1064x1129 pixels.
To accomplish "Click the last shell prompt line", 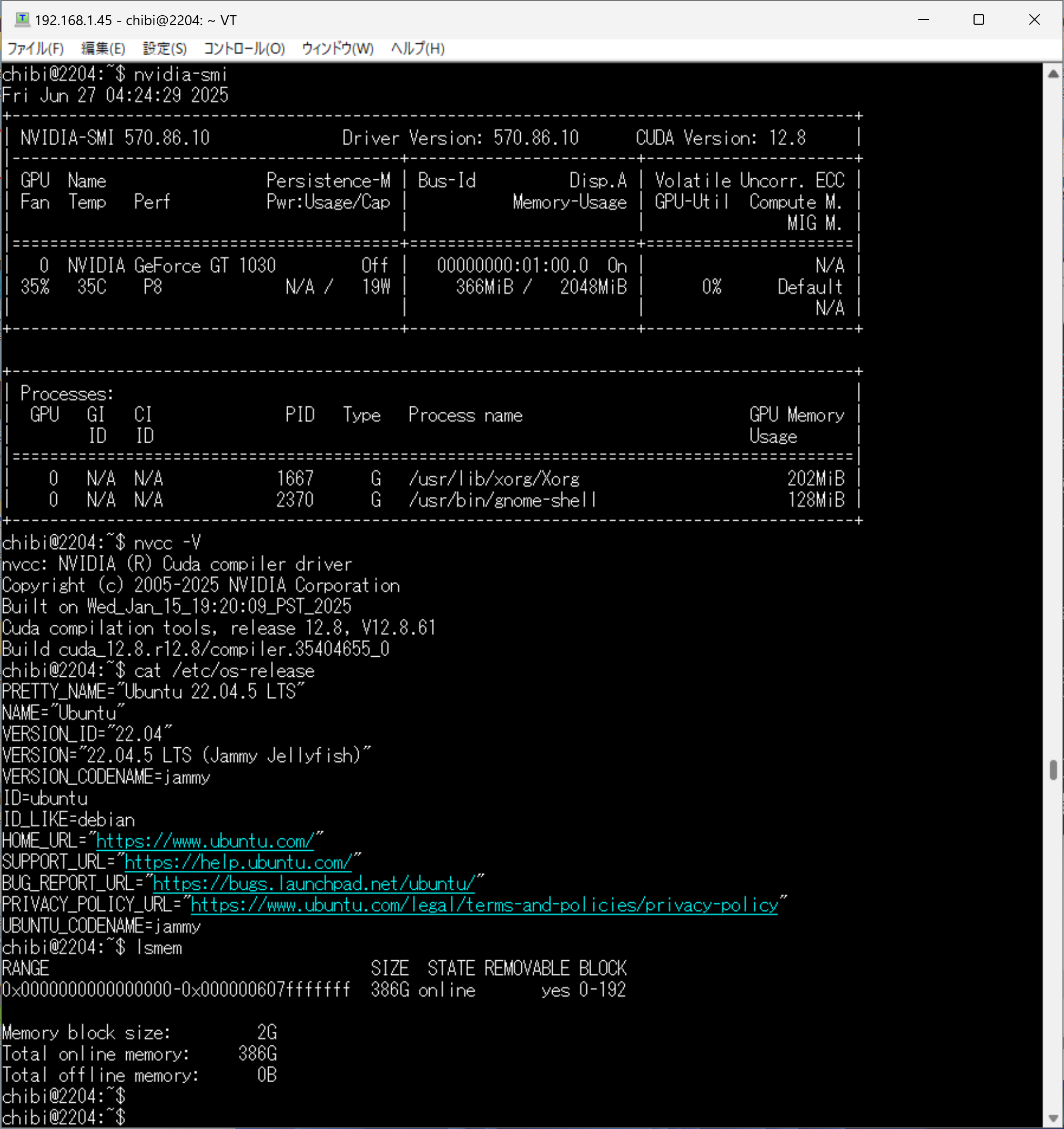I will tap(64, 1117).
